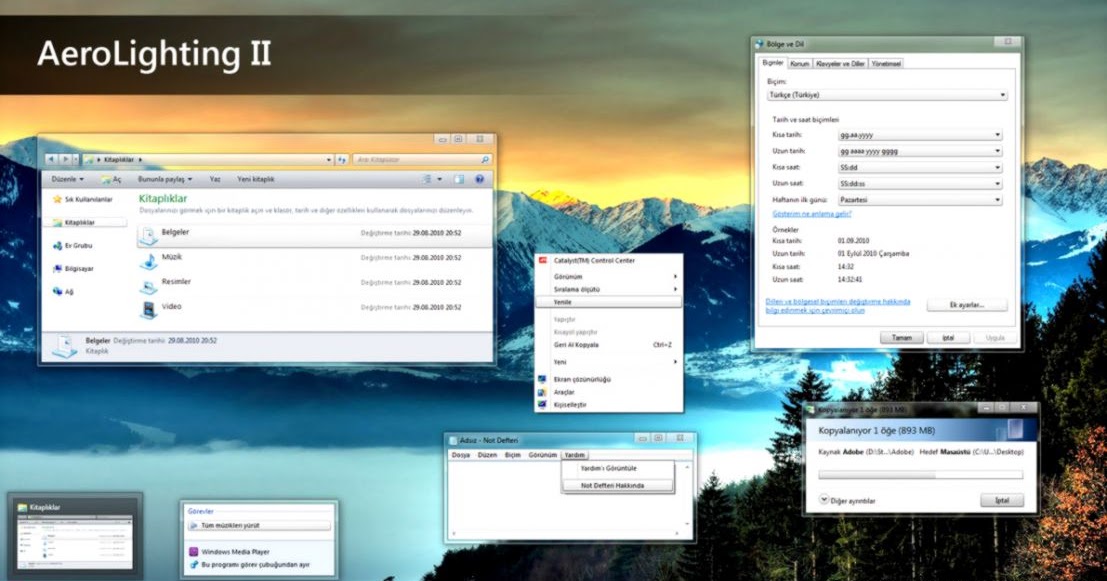Click the Ağ network icon in sidebar

click(57, 290)
